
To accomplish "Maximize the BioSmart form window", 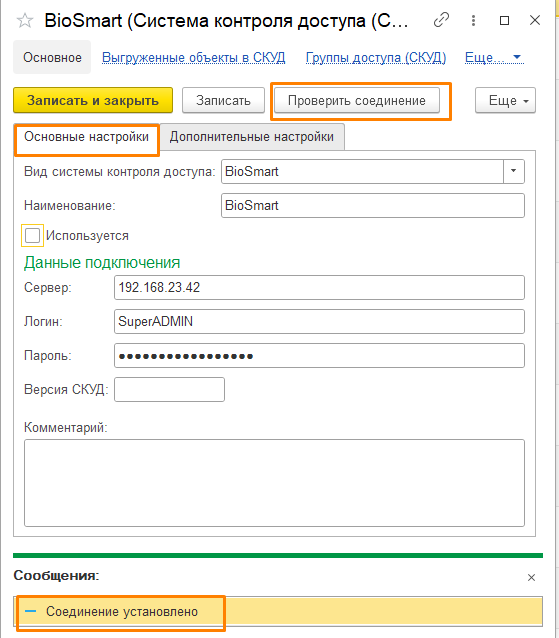I will pyautogui.click(x=504, y=20).
